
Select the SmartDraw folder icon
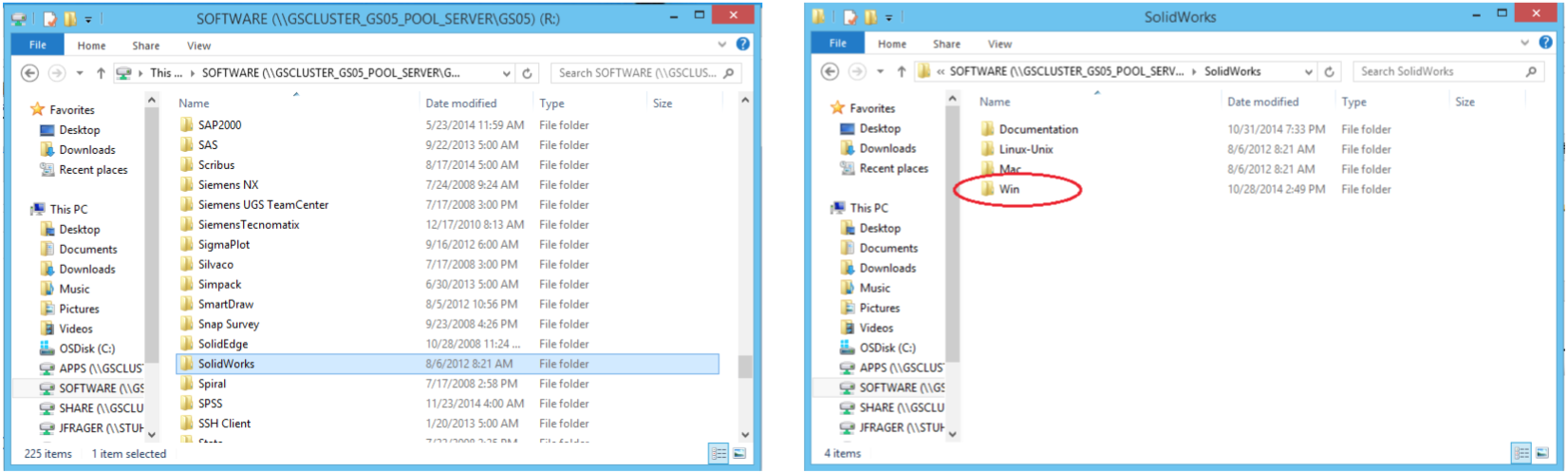(187, 305)
